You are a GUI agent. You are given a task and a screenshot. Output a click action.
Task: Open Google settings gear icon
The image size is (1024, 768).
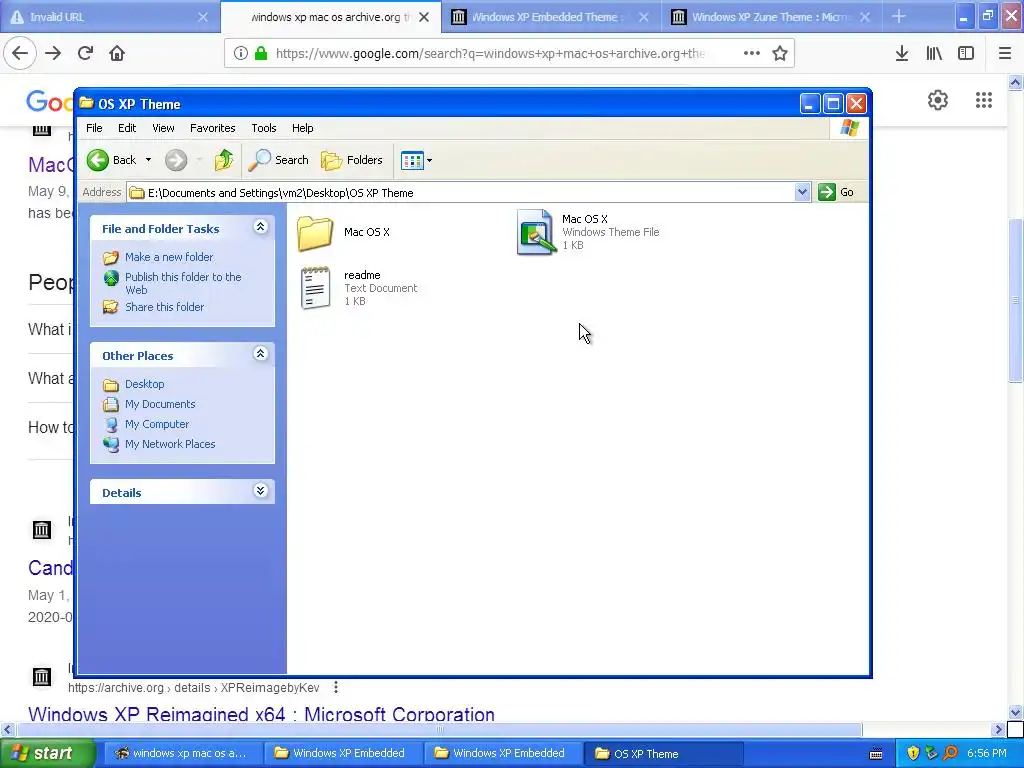pos(938,100)
